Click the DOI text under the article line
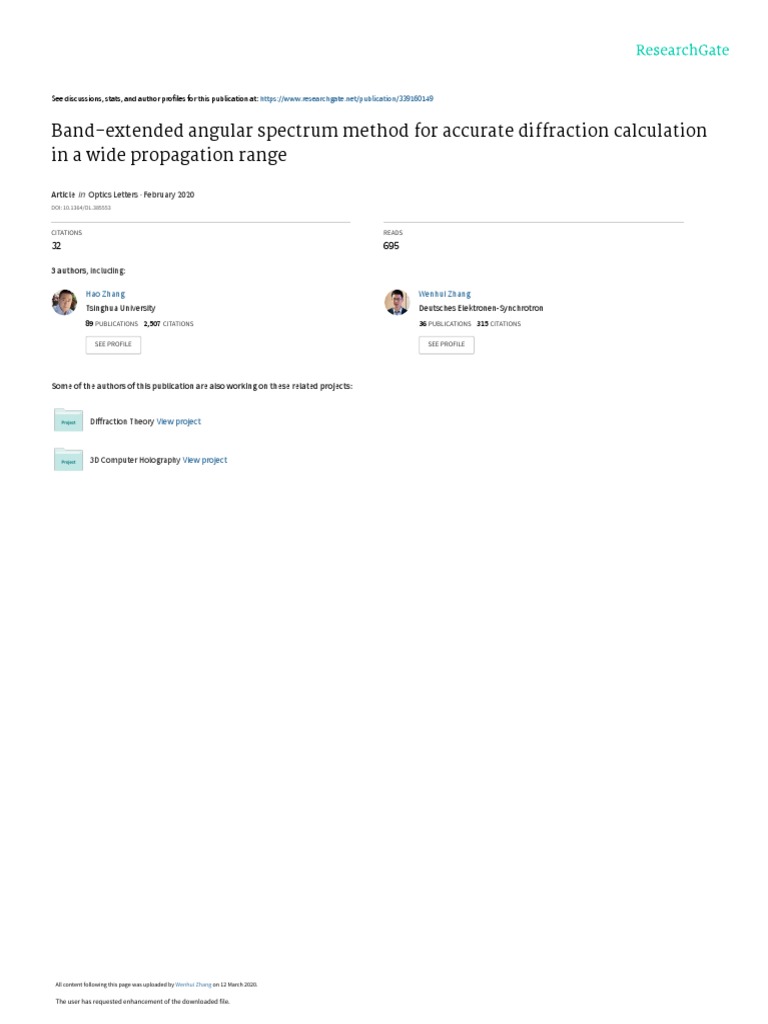 (81, 208)
